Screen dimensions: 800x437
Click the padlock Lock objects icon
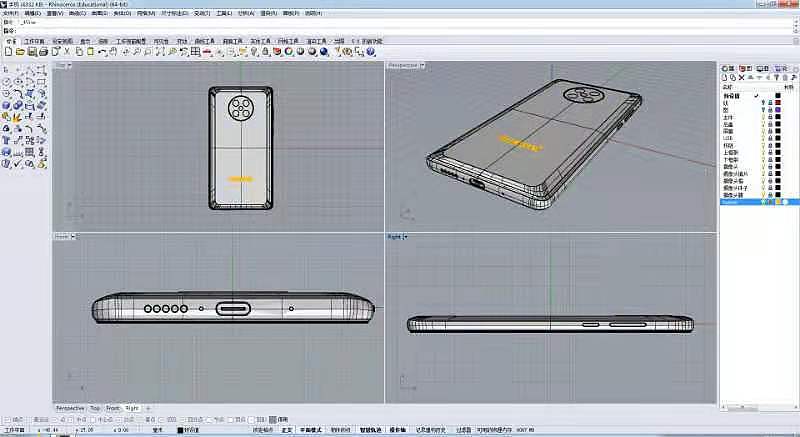[x=265, y=52]
